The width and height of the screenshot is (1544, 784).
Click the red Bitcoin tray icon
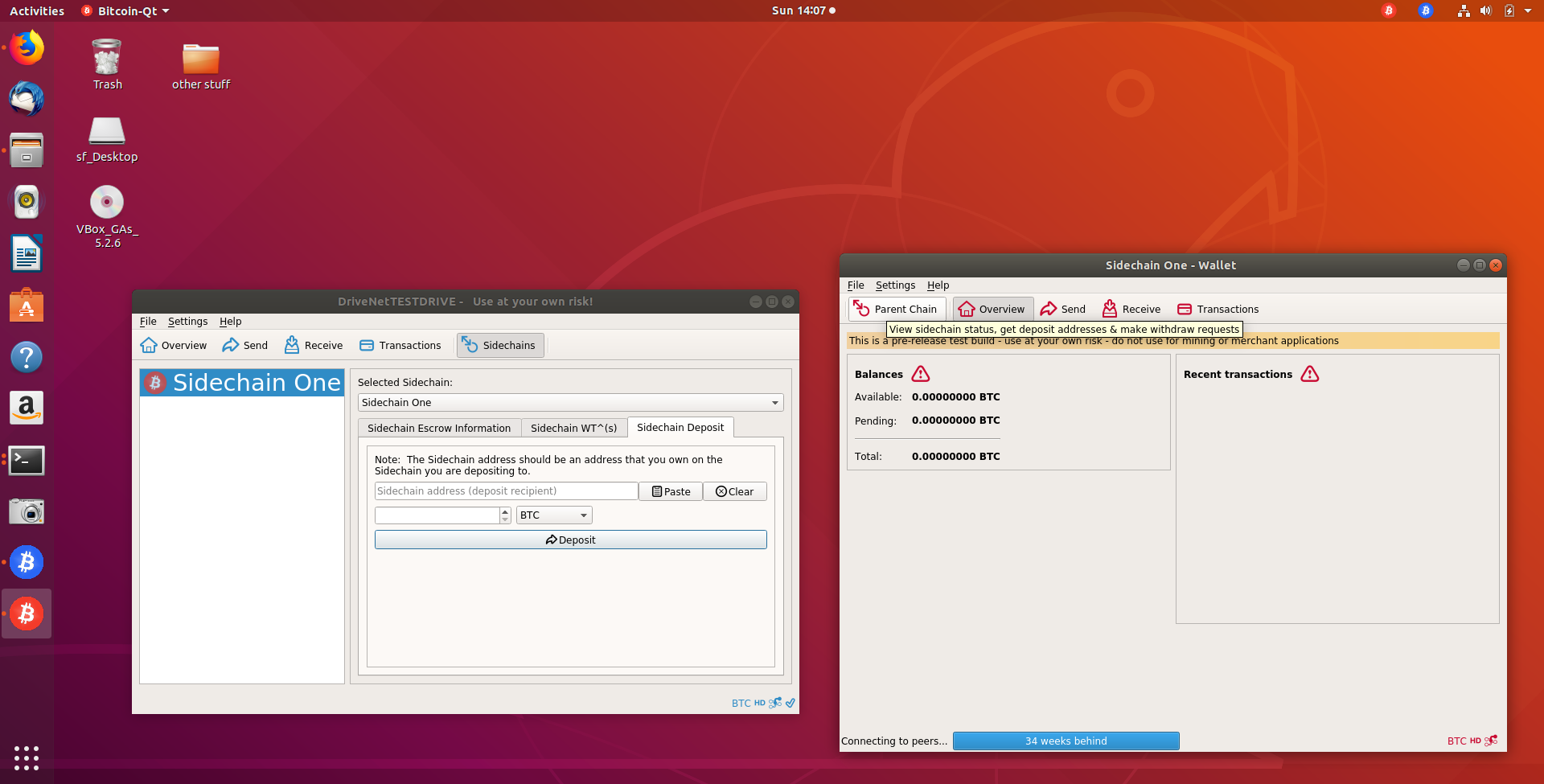(1389, 10)
